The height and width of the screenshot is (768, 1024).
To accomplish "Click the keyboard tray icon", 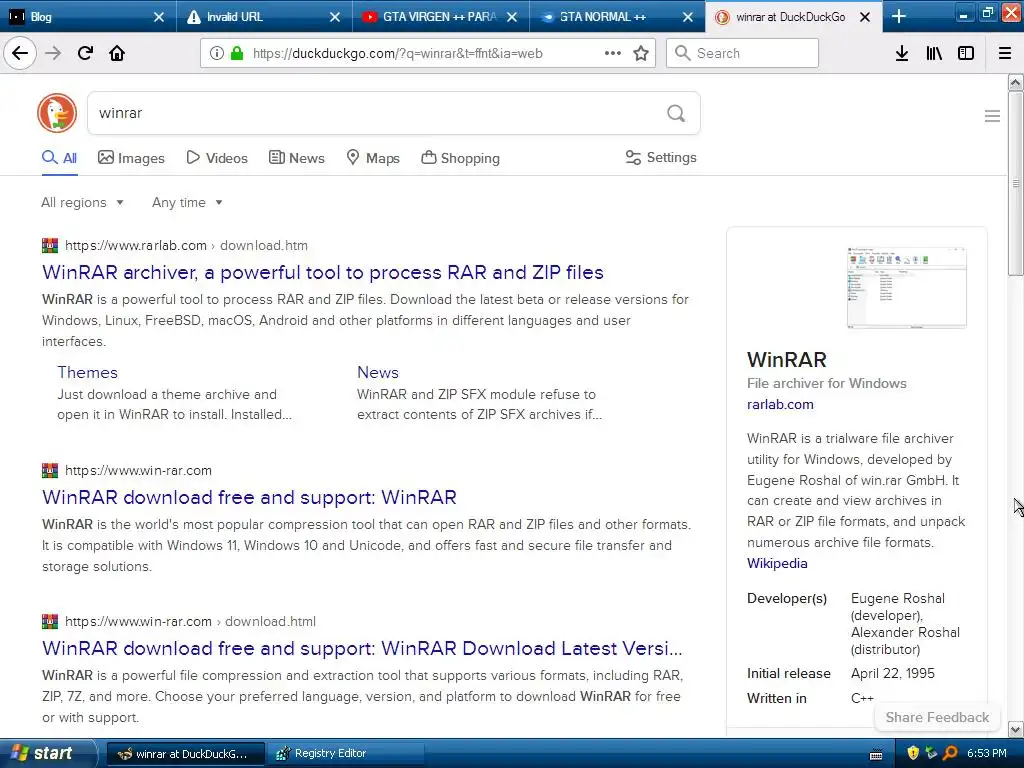I will tap(876, 755).
